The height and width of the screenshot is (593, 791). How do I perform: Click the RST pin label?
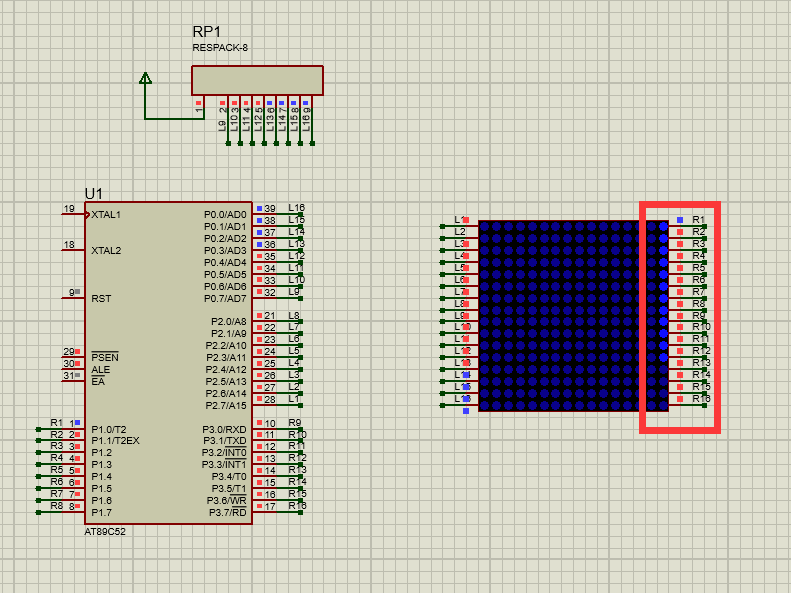click(x=101, y=299)
